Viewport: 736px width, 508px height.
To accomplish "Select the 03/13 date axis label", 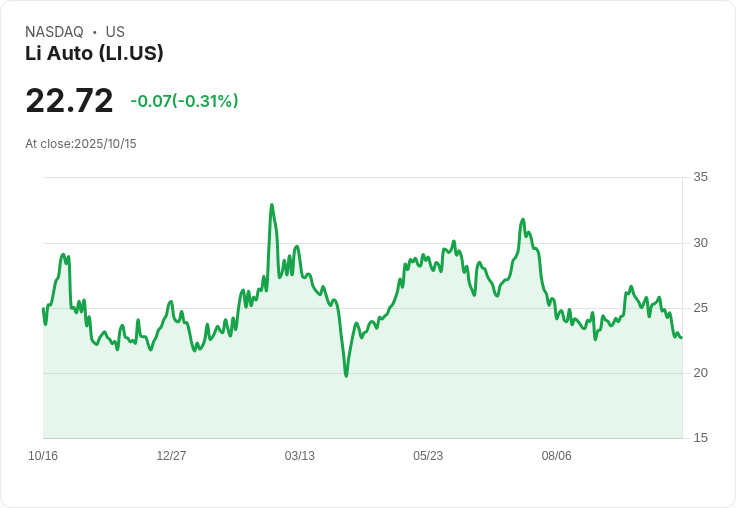I will click(x=299, y=456).
